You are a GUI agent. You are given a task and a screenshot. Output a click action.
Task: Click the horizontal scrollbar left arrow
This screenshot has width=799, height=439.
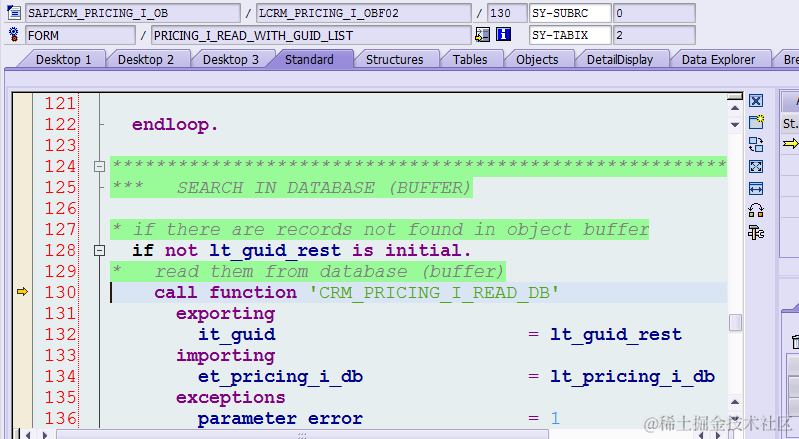point(28,434)
